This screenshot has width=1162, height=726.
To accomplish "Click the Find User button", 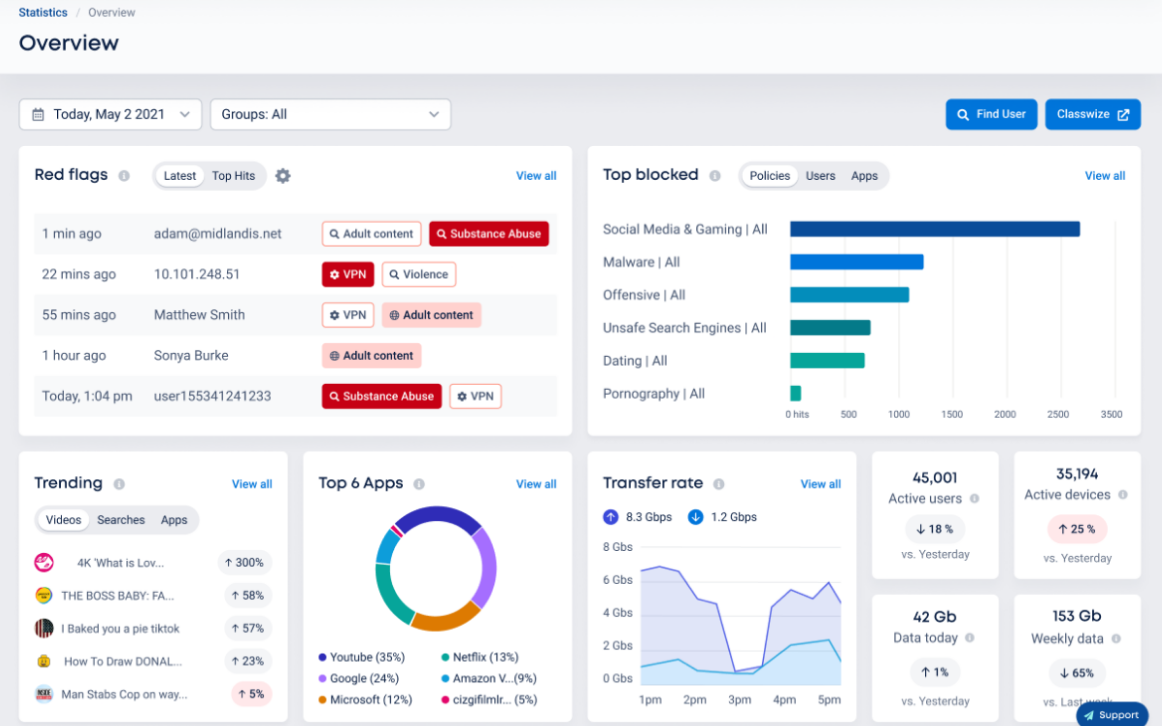I will click(991, 115).
